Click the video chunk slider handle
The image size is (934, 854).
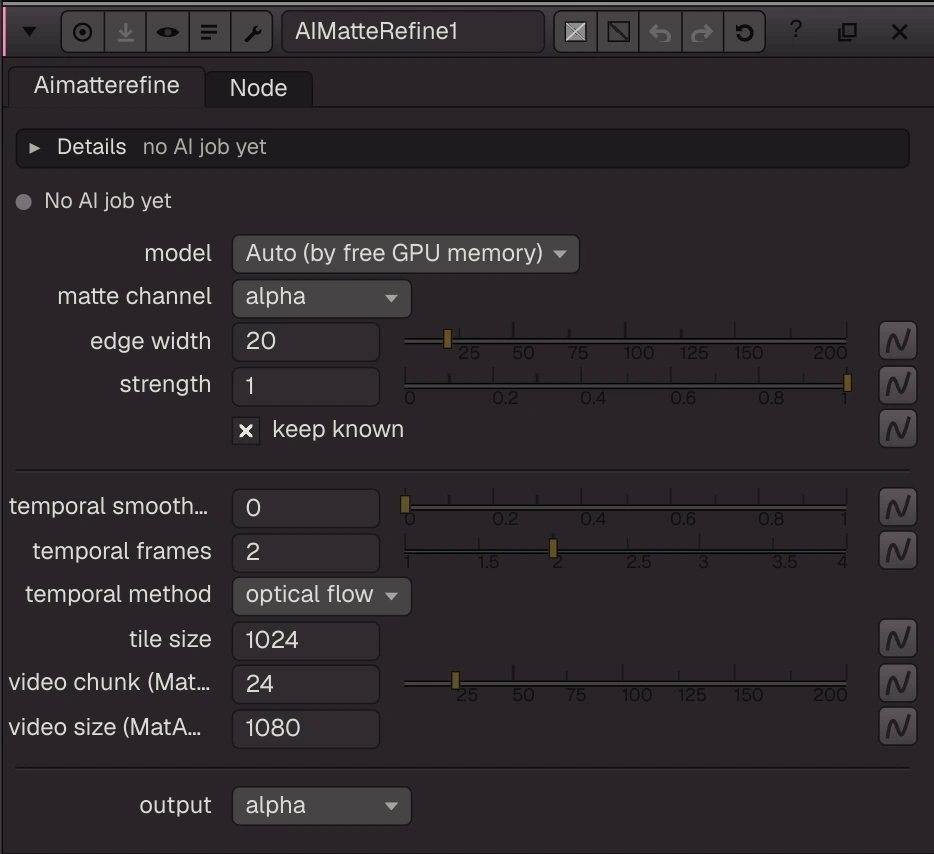(456, 680)
